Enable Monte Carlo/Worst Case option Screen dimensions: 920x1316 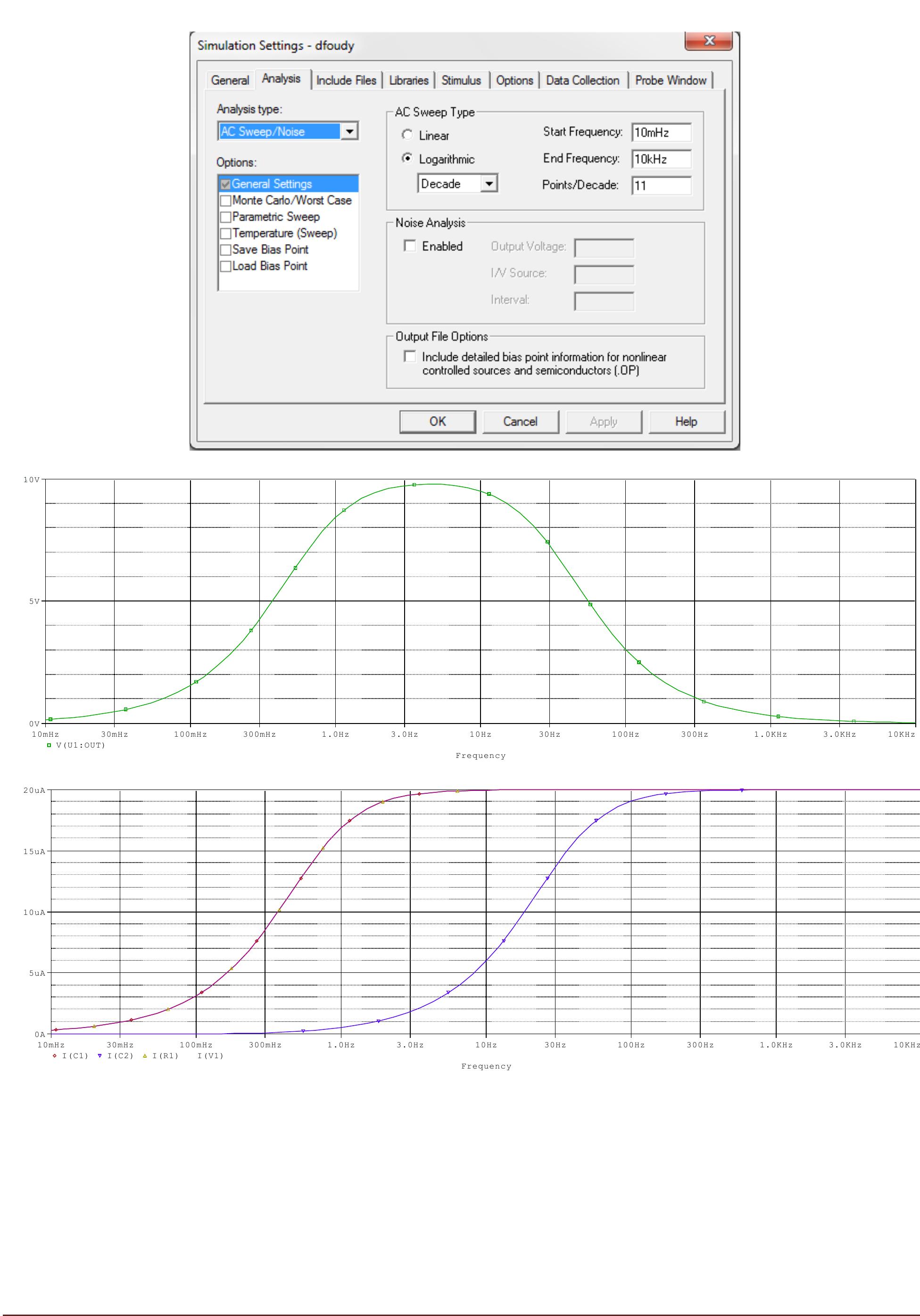click(x=225, y=201)
